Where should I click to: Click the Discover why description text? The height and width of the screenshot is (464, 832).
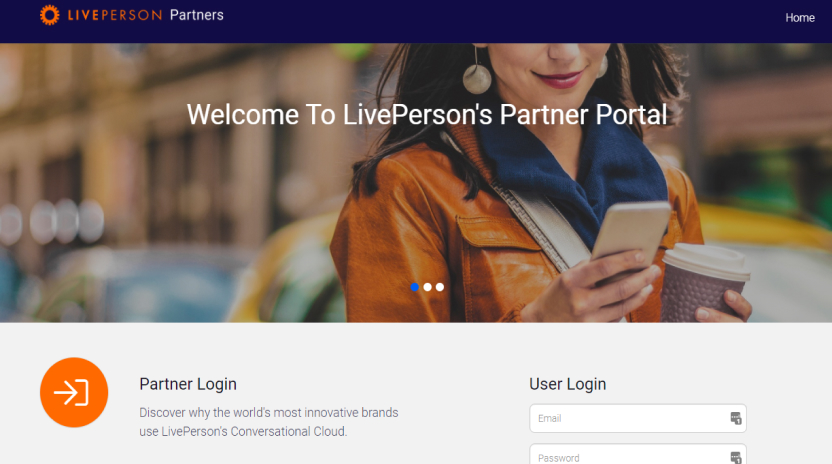(x=268, y=422)
